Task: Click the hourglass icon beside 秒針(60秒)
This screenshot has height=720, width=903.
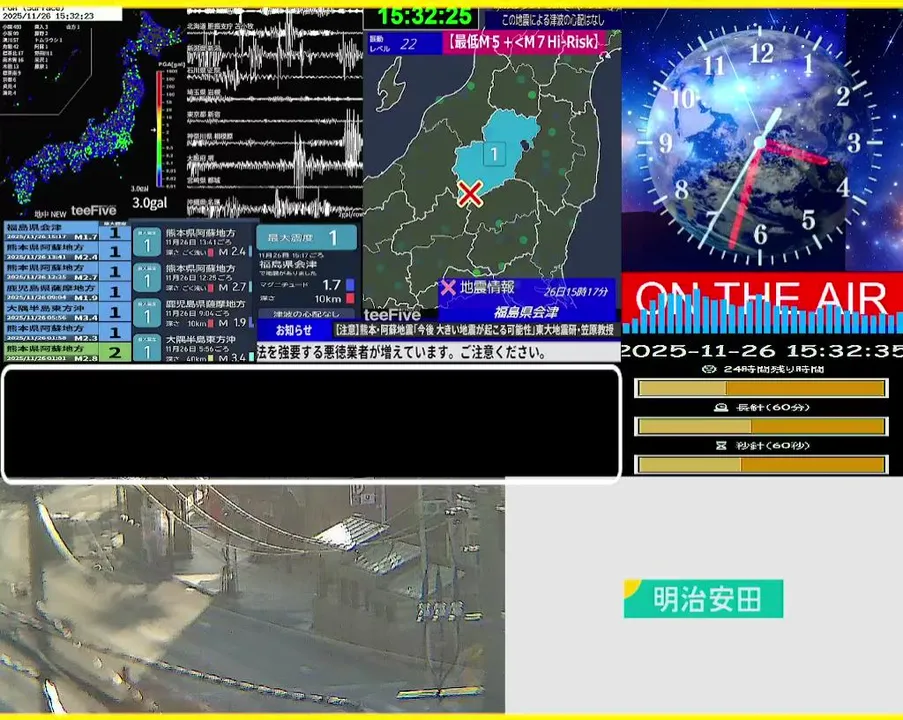Action: click(x=720, y=445)
